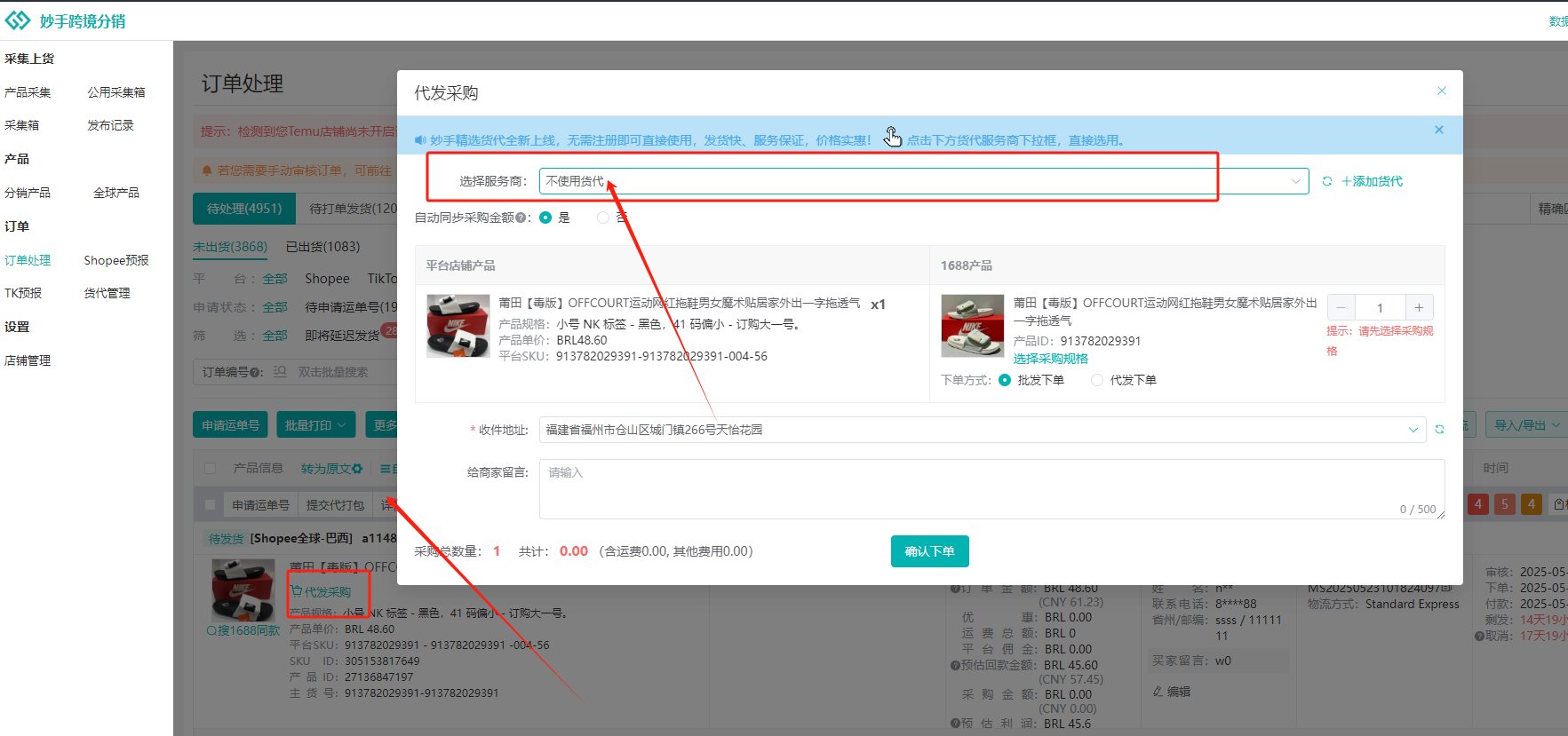Viewport: 1568px width, 736px height.
Task: Click the help icon next to 自动同步采购金额
Action: [x=521, y=218]
